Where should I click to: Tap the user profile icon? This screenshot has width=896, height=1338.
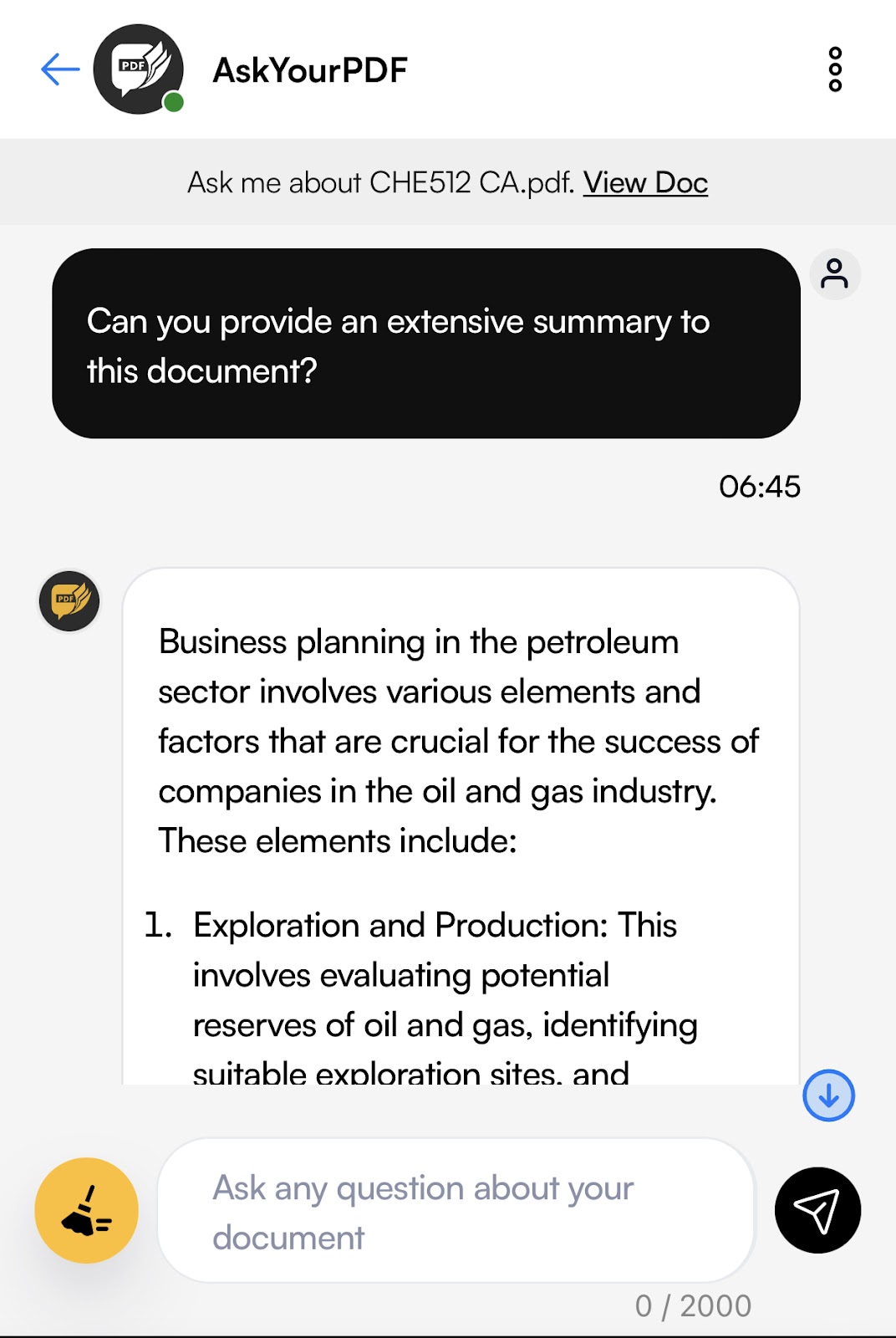pyautogui.click(x=835, y=274)
